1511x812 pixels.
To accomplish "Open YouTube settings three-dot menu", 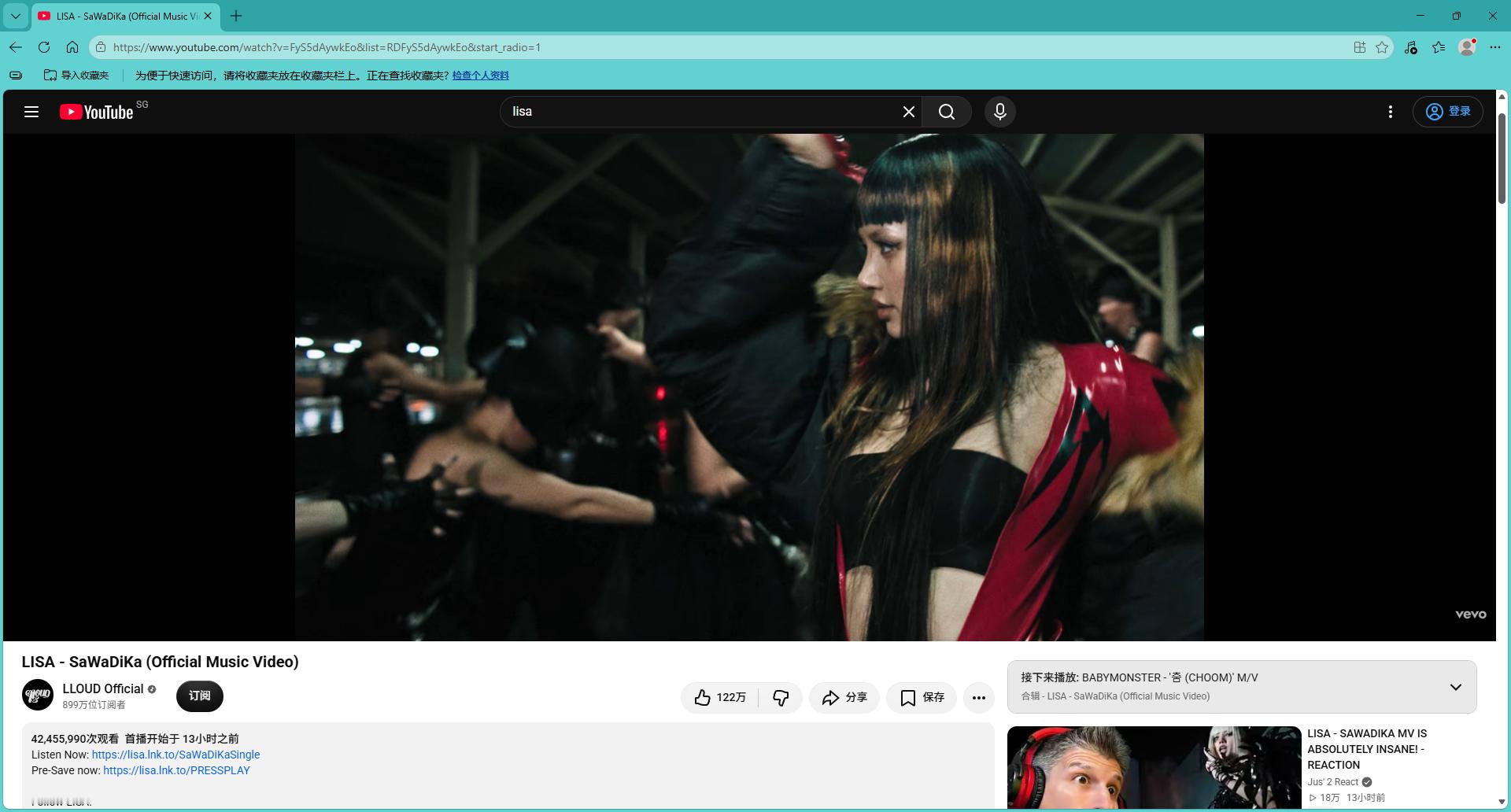I will pos(1391,112).
